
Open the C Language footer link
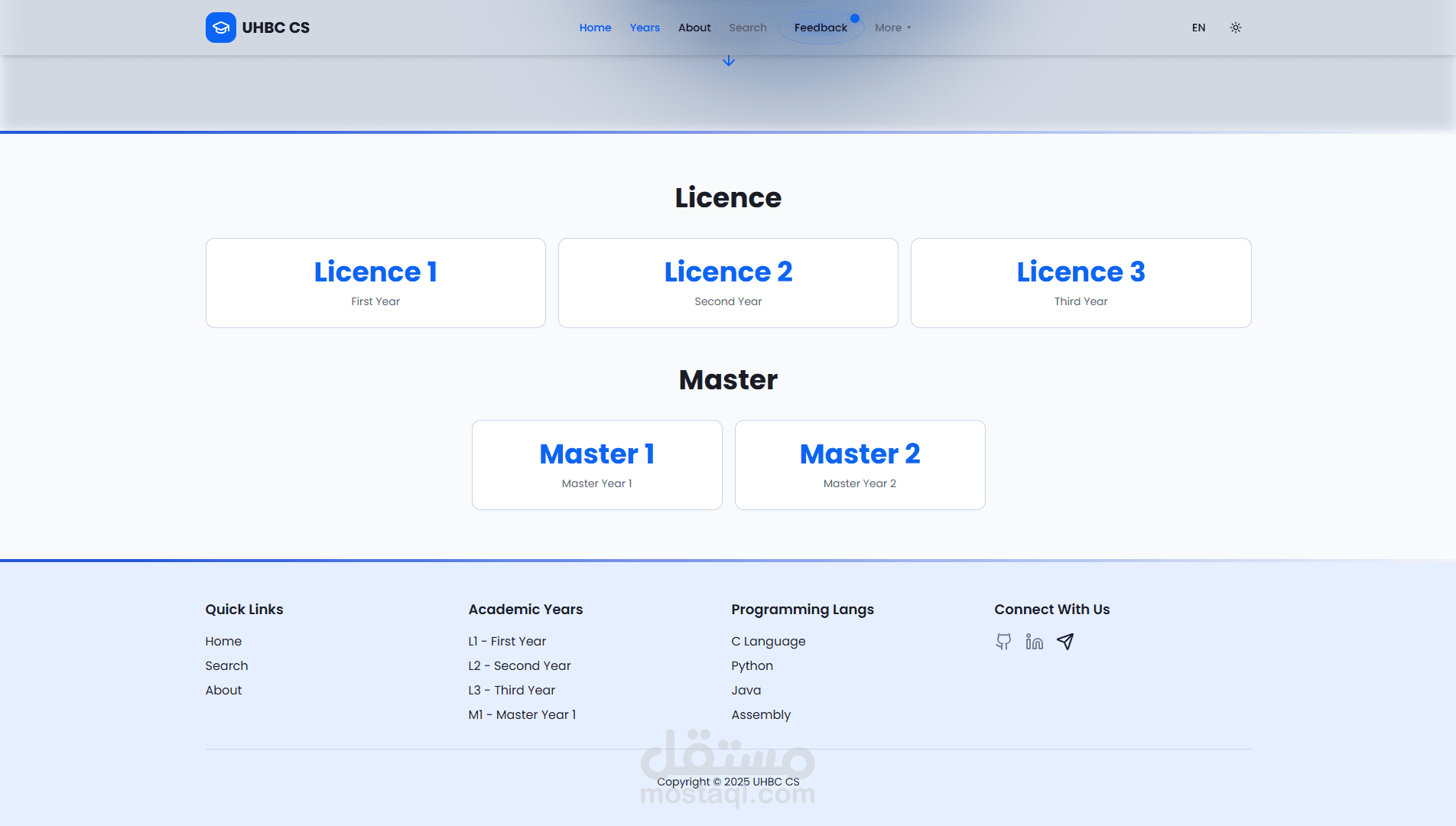pos(768,641)
